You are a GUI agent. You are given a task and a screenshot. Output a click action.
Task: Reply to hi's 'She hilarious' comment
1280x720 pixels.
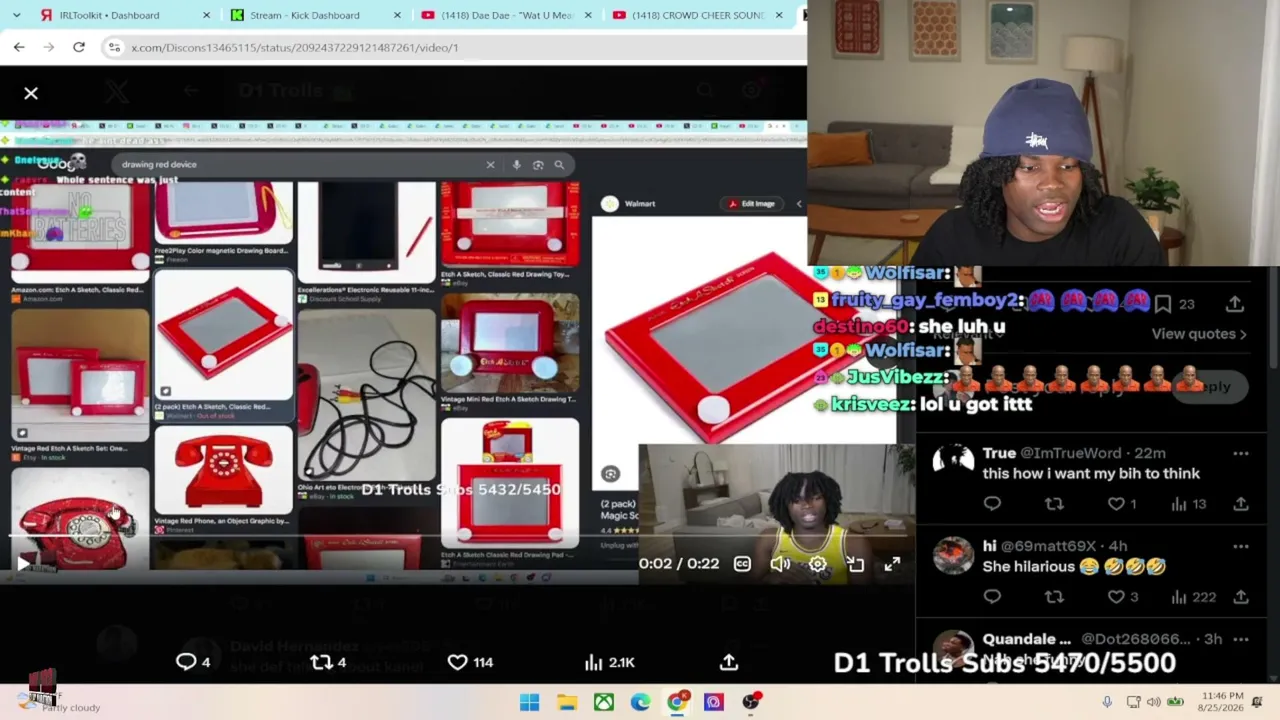pos(992,597)
